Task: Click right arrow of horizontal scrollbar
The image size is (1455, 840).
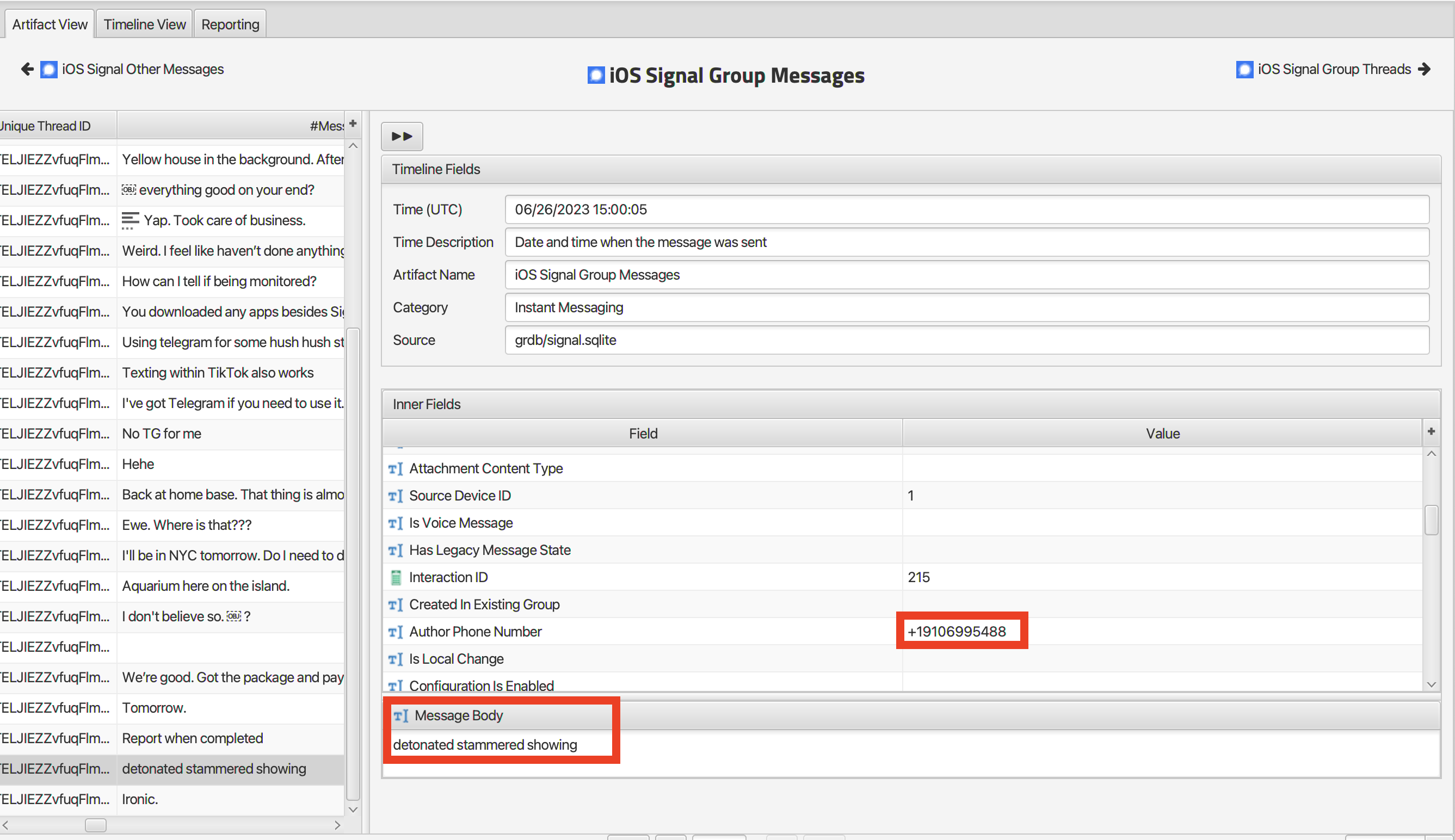Action: [x=337, y=825]
